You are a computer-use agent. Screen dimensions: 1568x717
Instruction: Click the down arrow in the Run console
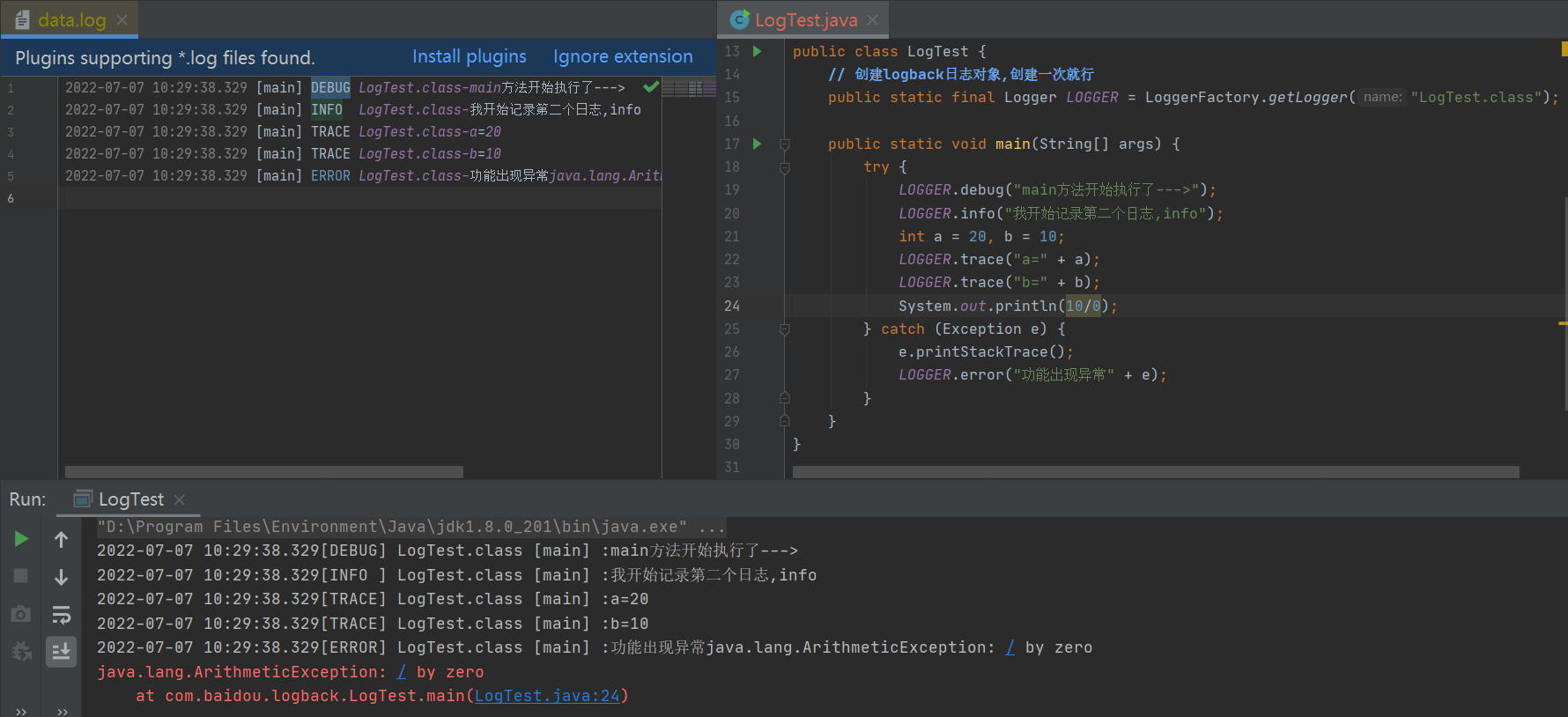click(x=61, y=577)
